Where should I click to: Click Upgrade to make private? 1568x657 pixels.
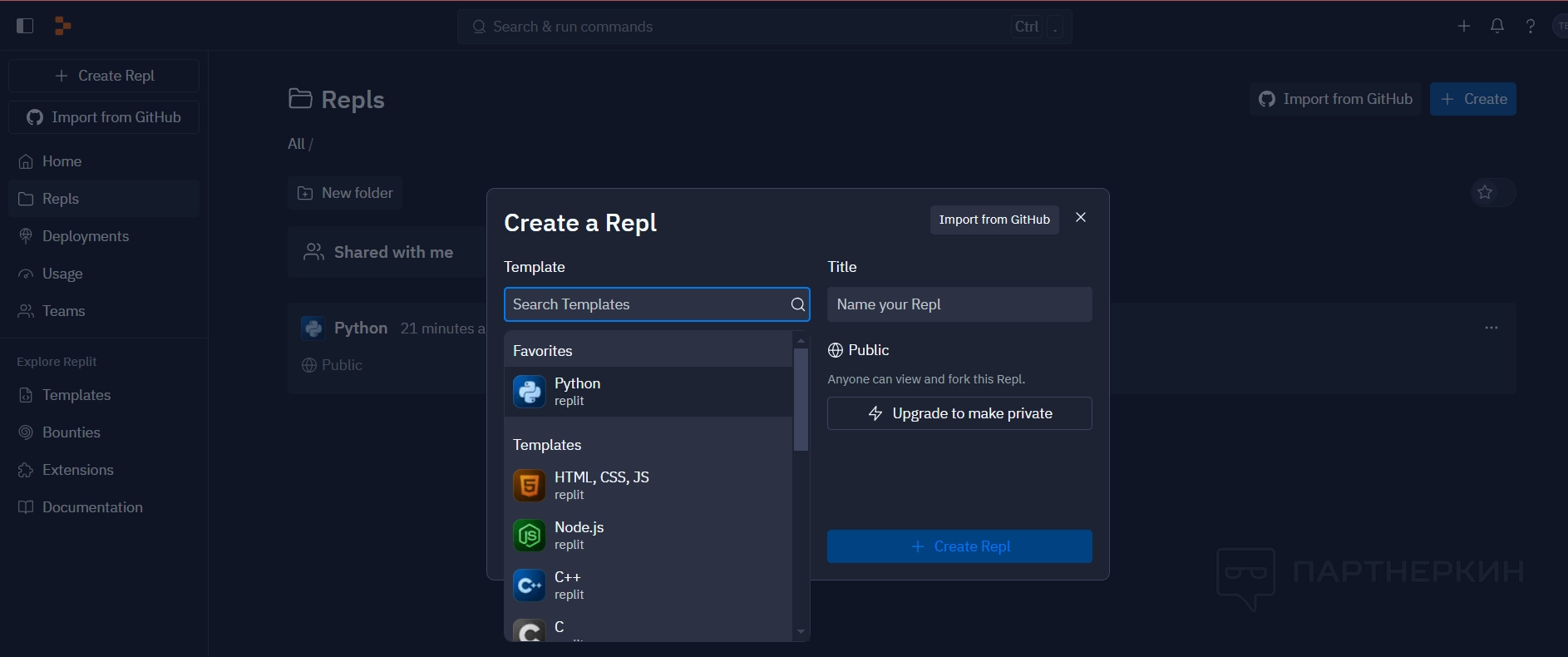(x=959, y=413)
